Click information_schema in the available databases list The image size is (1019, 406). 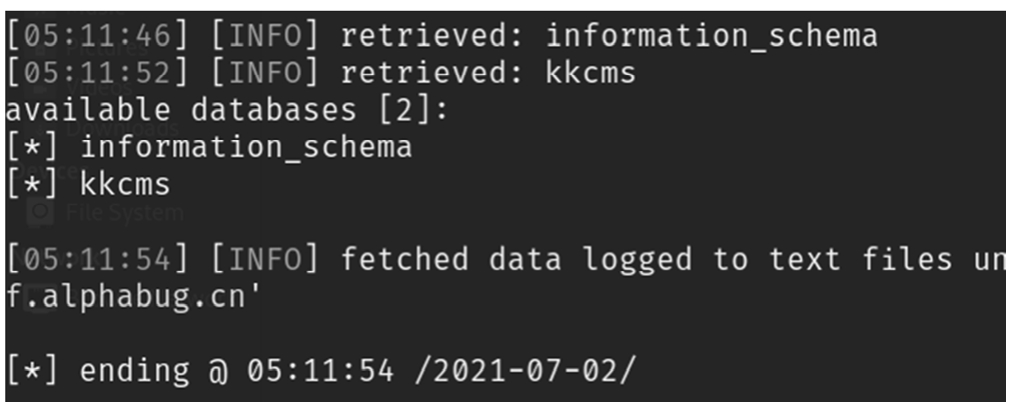246,147
